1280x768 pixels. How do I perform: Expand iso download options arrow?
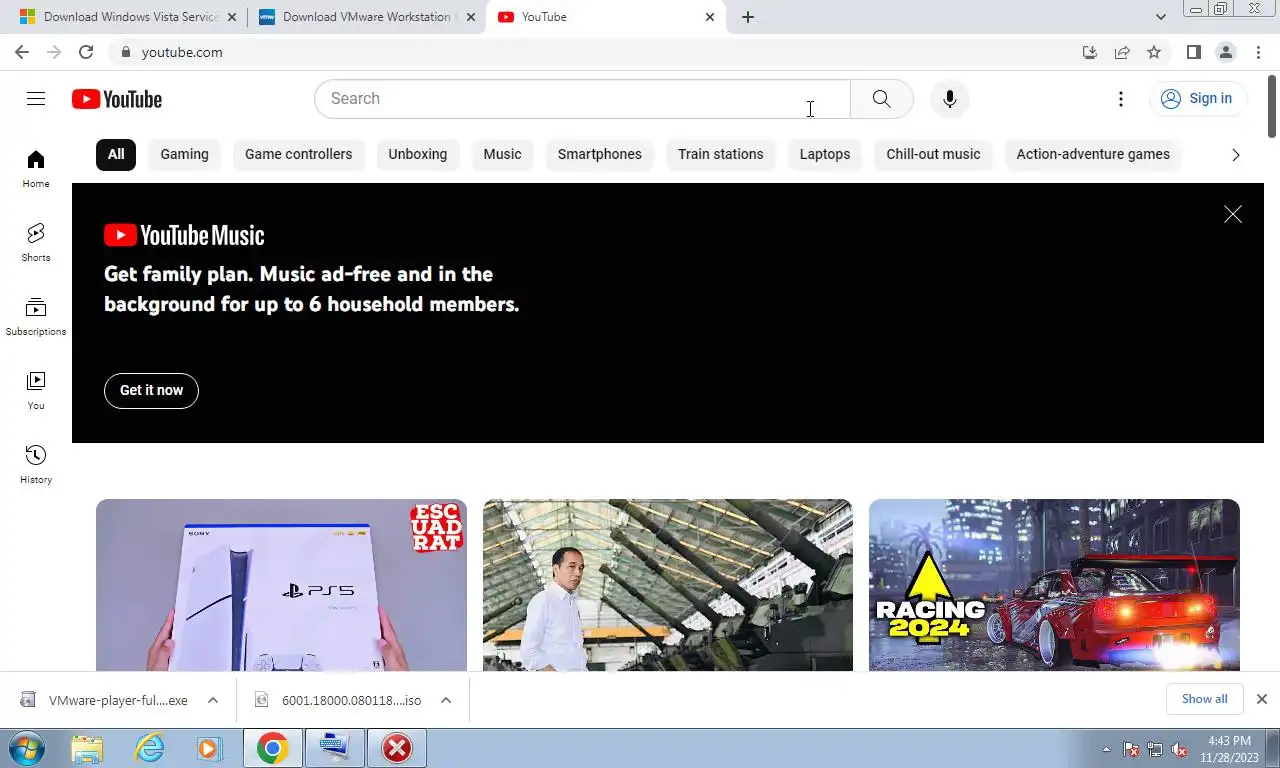coord(446,700)
